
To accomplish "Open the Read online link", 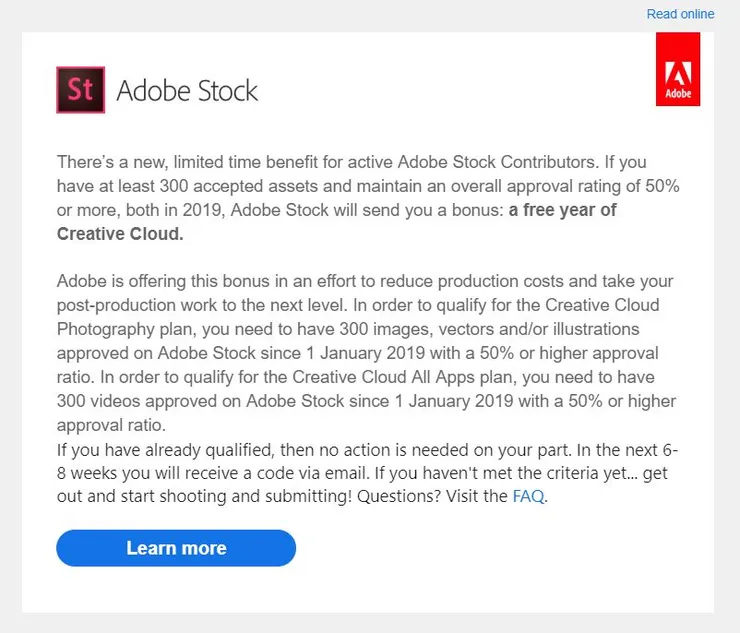I will [x=680, y=14].
